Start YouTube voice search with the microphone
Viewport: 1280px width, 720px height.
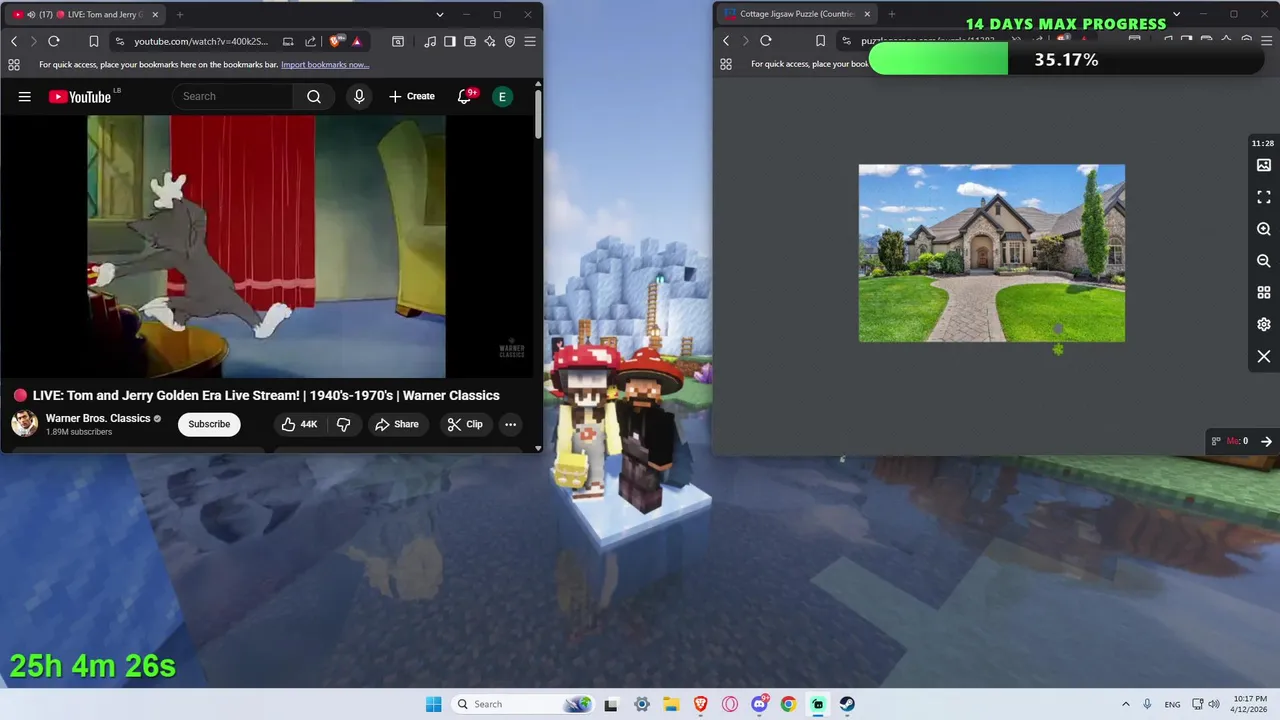(x=359, y=96)
